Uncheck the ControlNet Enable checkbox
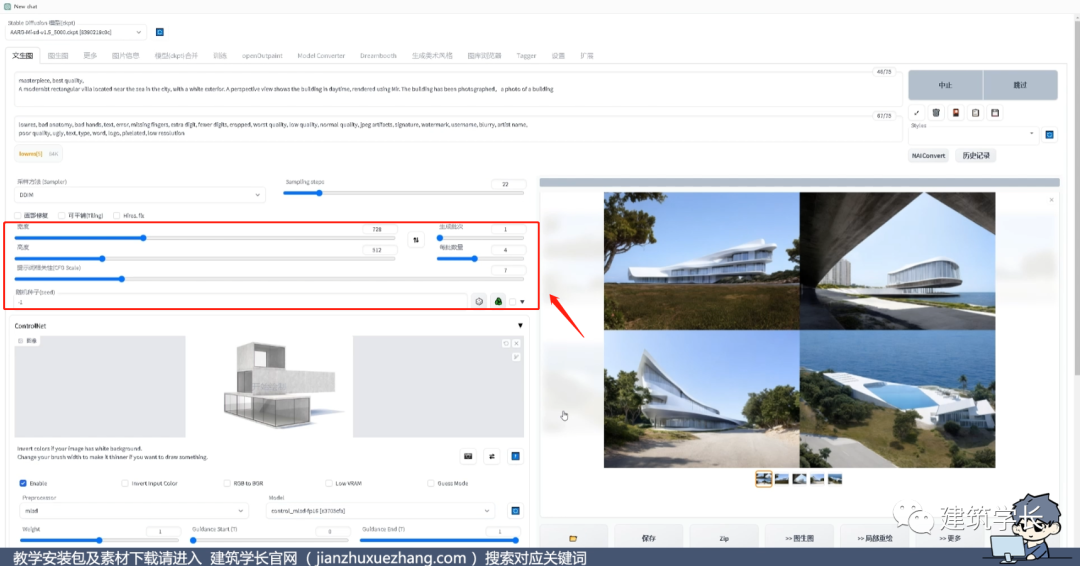1080x566 pixels. 23,483
